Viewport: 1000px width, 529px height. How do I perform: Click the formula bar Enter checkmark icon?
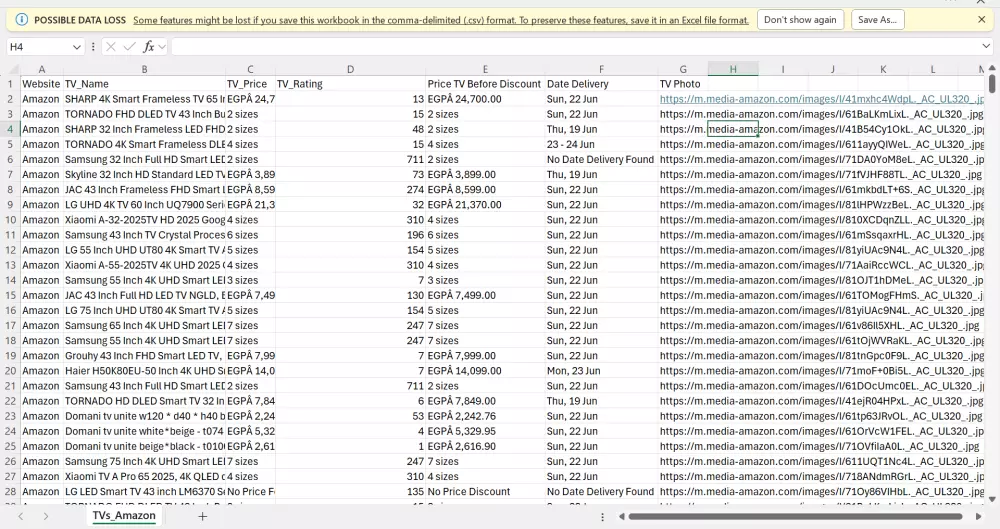pyautogui.click(x=129, y=47)
